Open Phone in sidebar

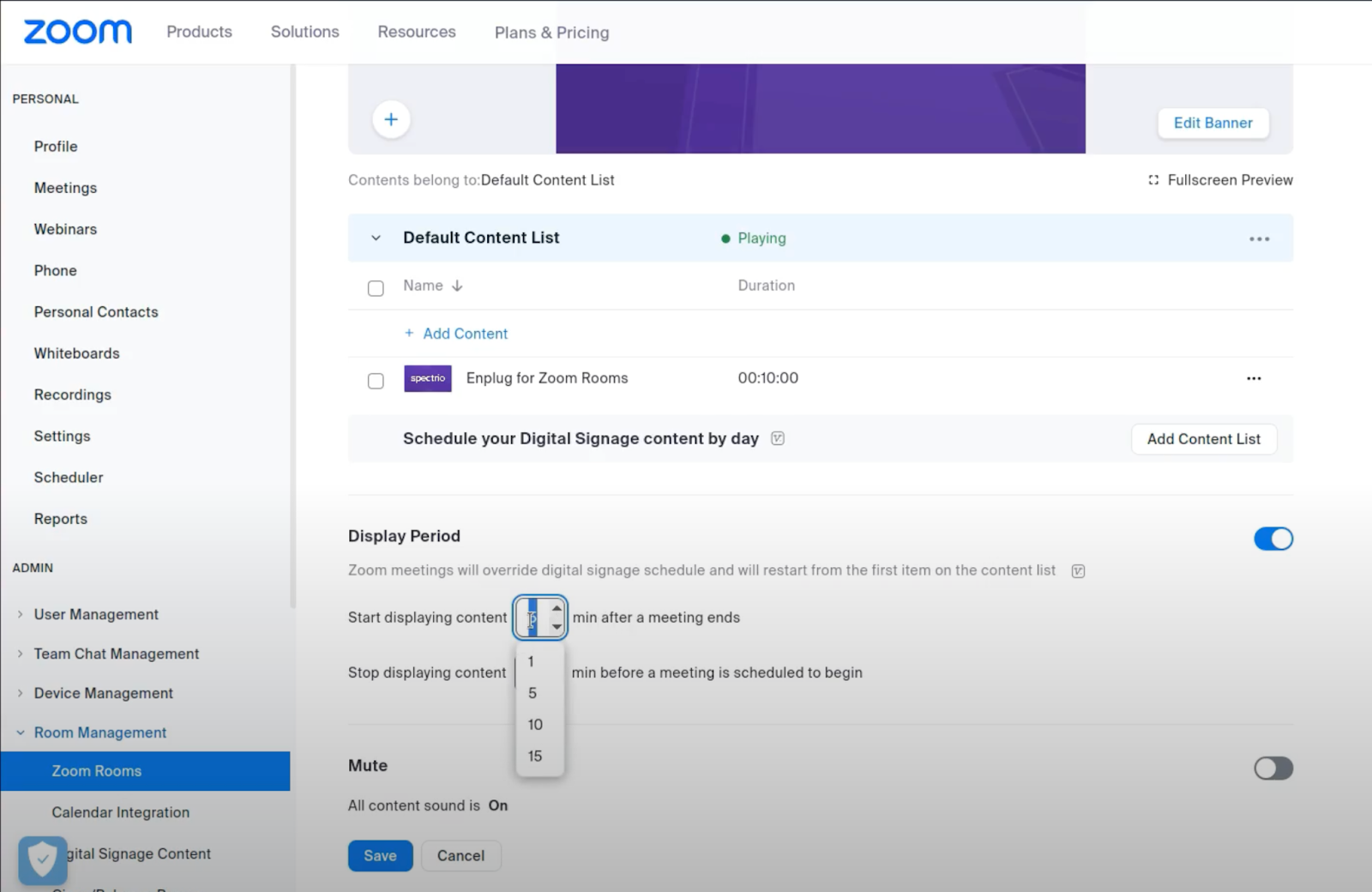56,270
